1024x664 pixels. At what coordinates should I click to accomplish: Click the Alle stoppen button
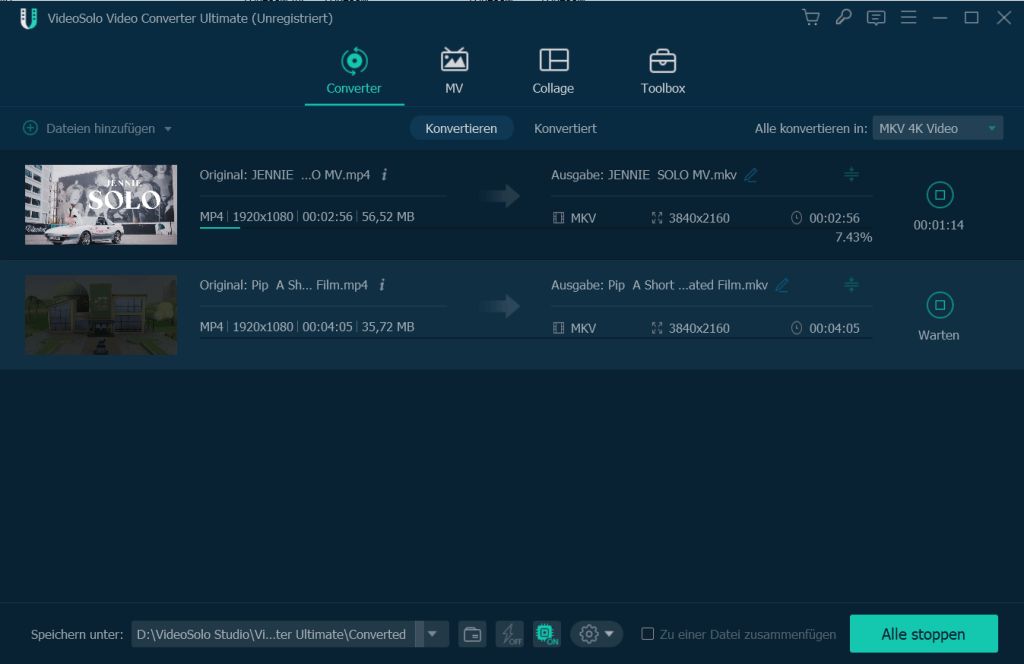[x=923, y=633]
